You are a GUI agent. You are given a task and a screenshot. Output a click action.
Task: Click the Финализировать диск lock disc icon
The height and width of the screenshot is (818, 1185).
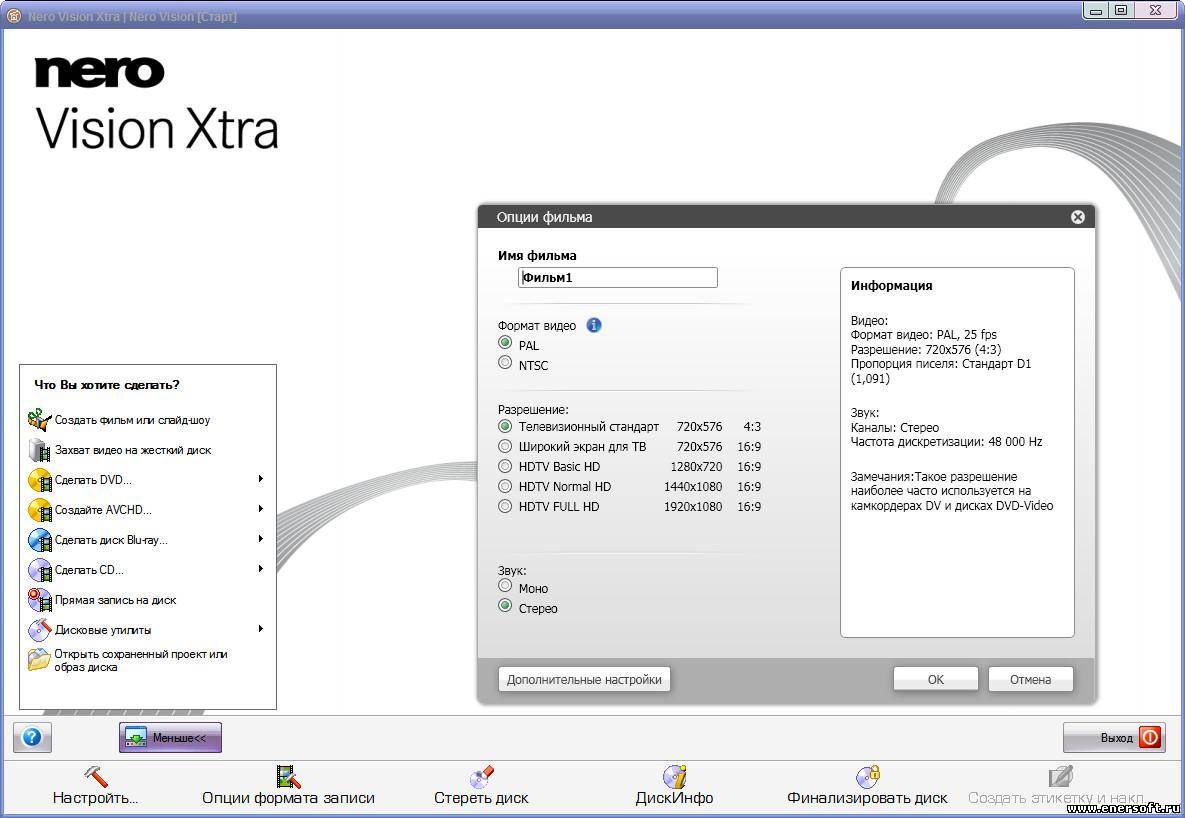(867, 776)
